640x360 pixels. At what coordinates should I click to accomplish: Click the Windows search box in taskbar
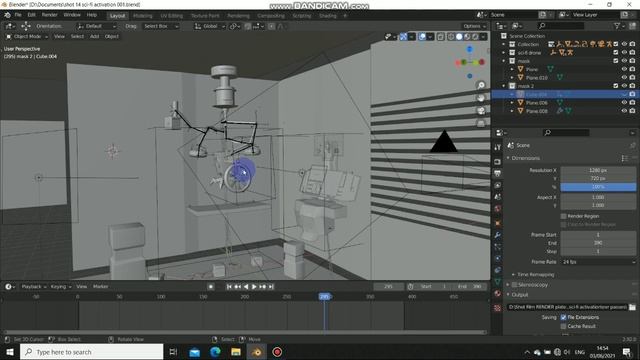[92, 352]
